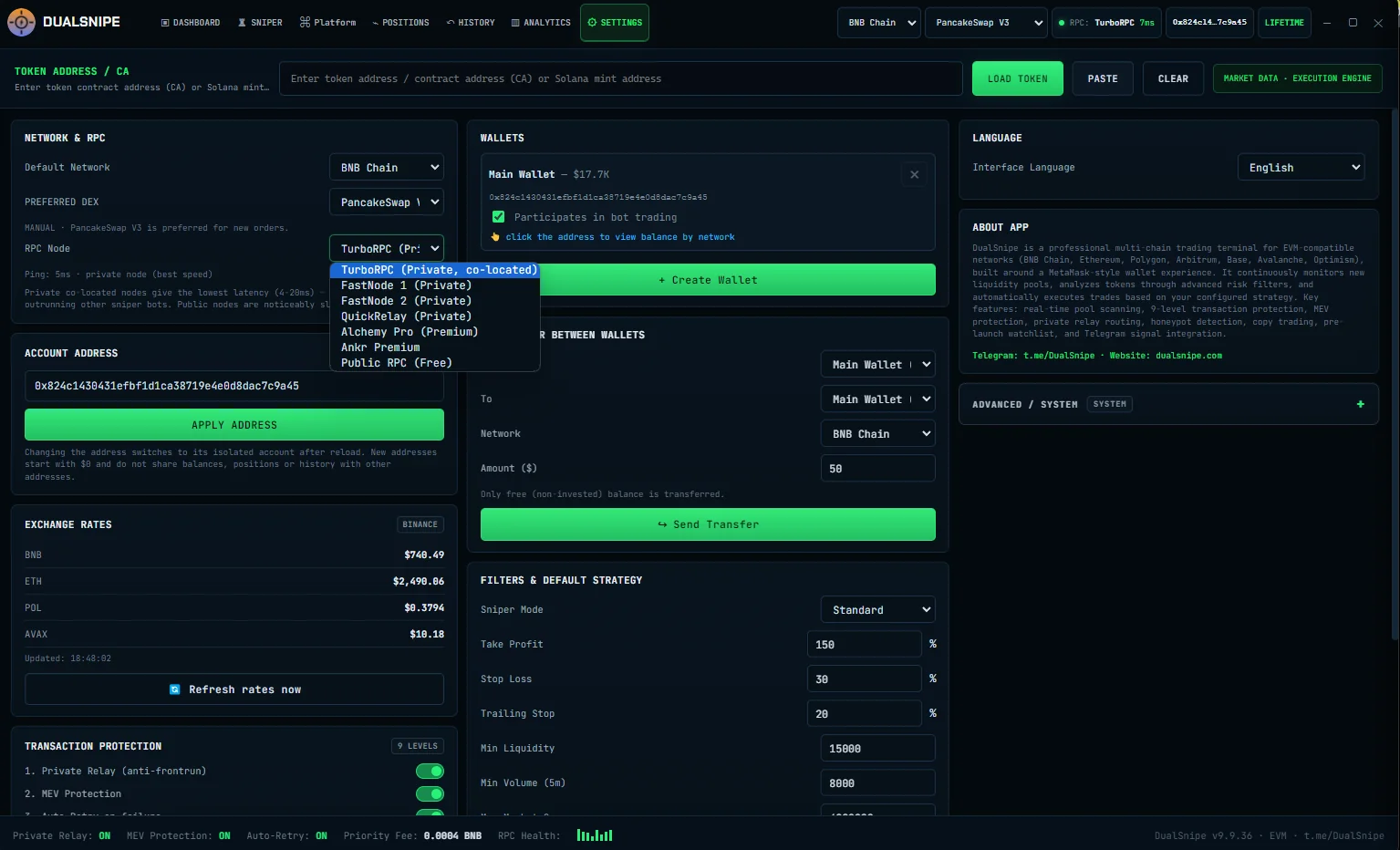Click the TurboRPC status indicator in the header

[x=1106, y=23]
